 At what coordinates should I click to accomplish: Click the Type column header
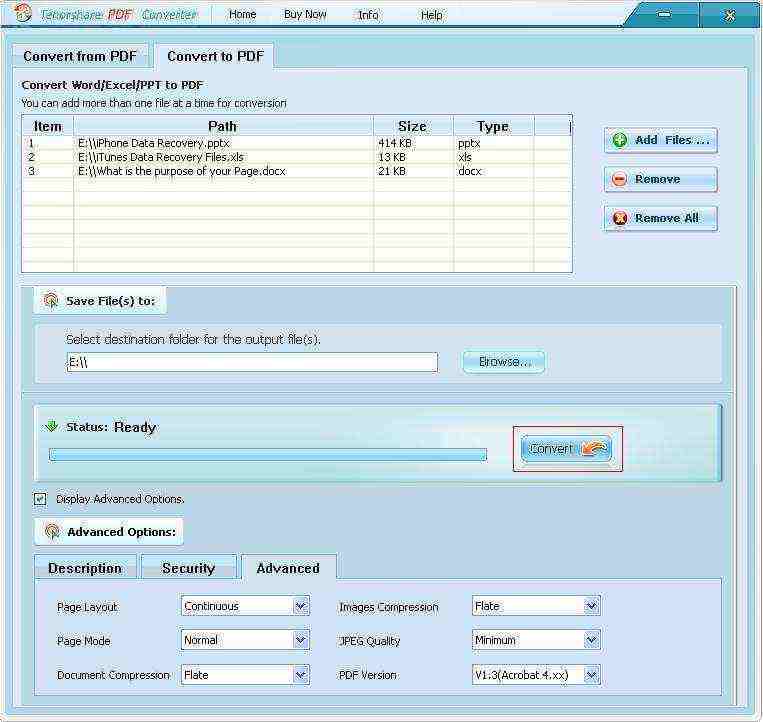coord(493,126)
